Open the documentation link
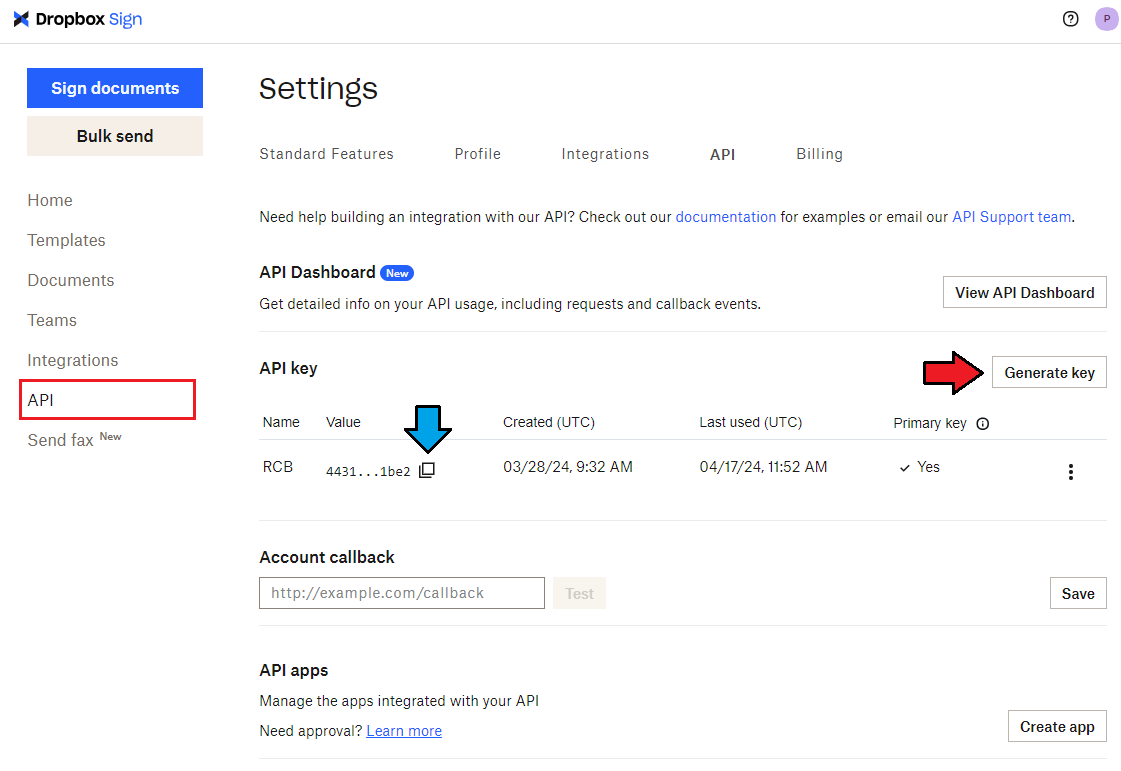Viewport: 1121px width, 771px height. tap(726, 217)
